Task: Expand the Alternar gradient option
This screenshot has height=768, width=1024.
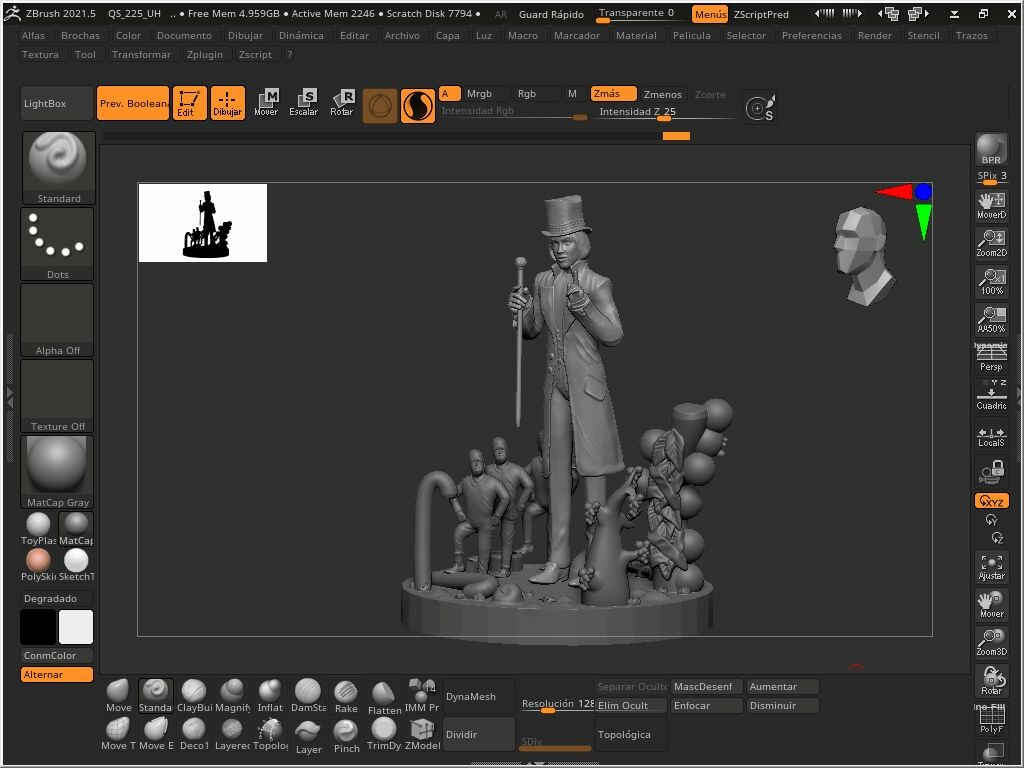Action: [x=56, y=675]
